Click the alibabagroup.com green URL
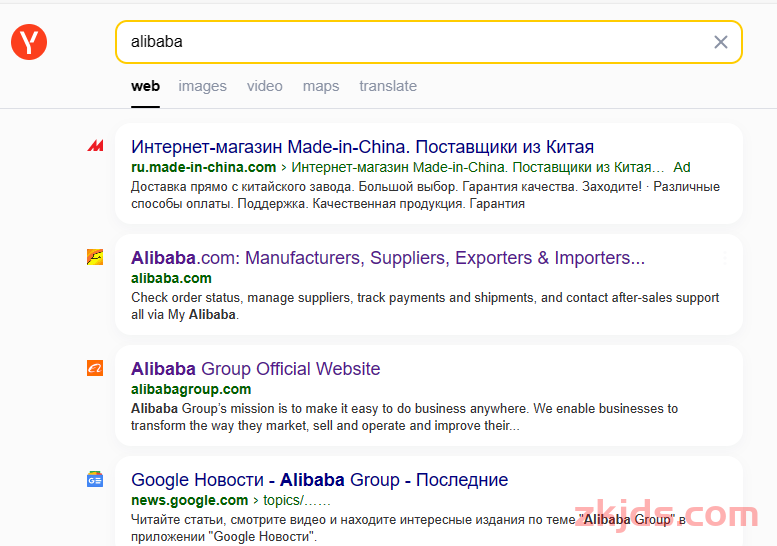Viewport: 777px width, 546px height. click(x=191, y=389)
